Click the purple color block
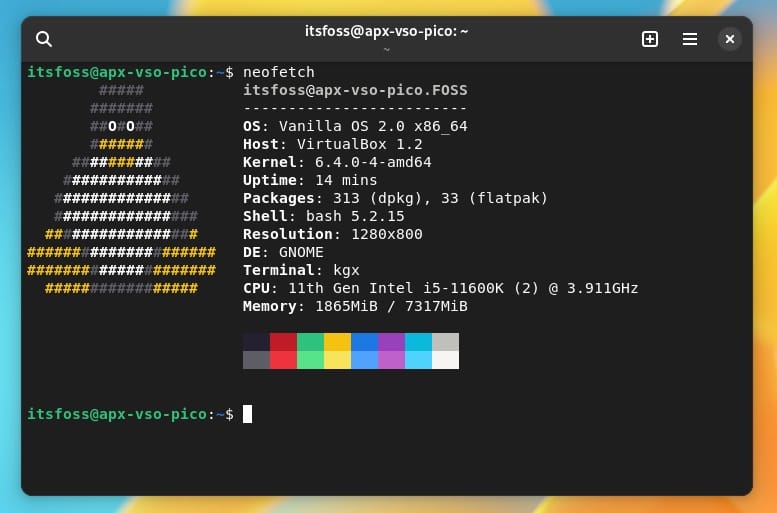The image size is (777, 513). tap(391, 342)
